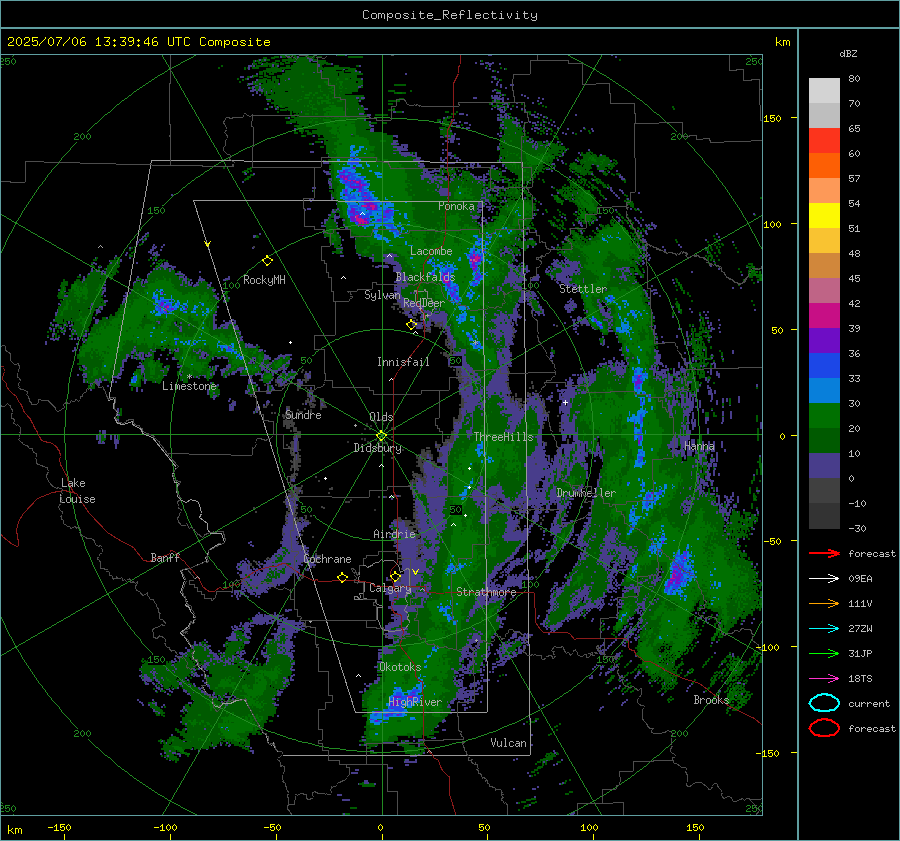Click the -30 value on dBZ scale
This screenshot has height=841, width=900.
[x=858, y=528]
